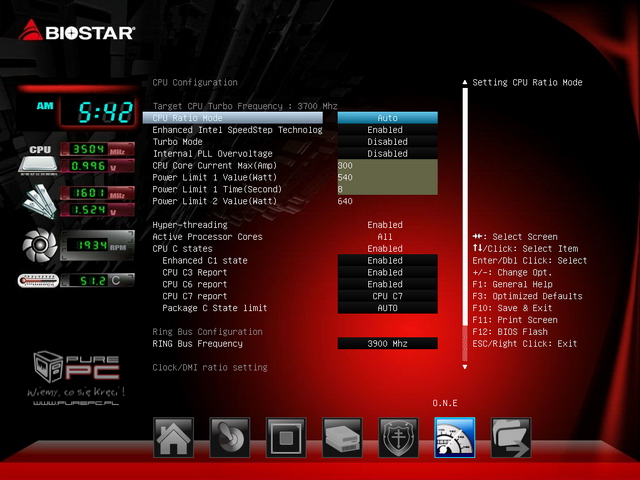640x480 pixels.
Task: Click the mouse-shaped Advanced settings icon
Action: [x=229, y=438]
